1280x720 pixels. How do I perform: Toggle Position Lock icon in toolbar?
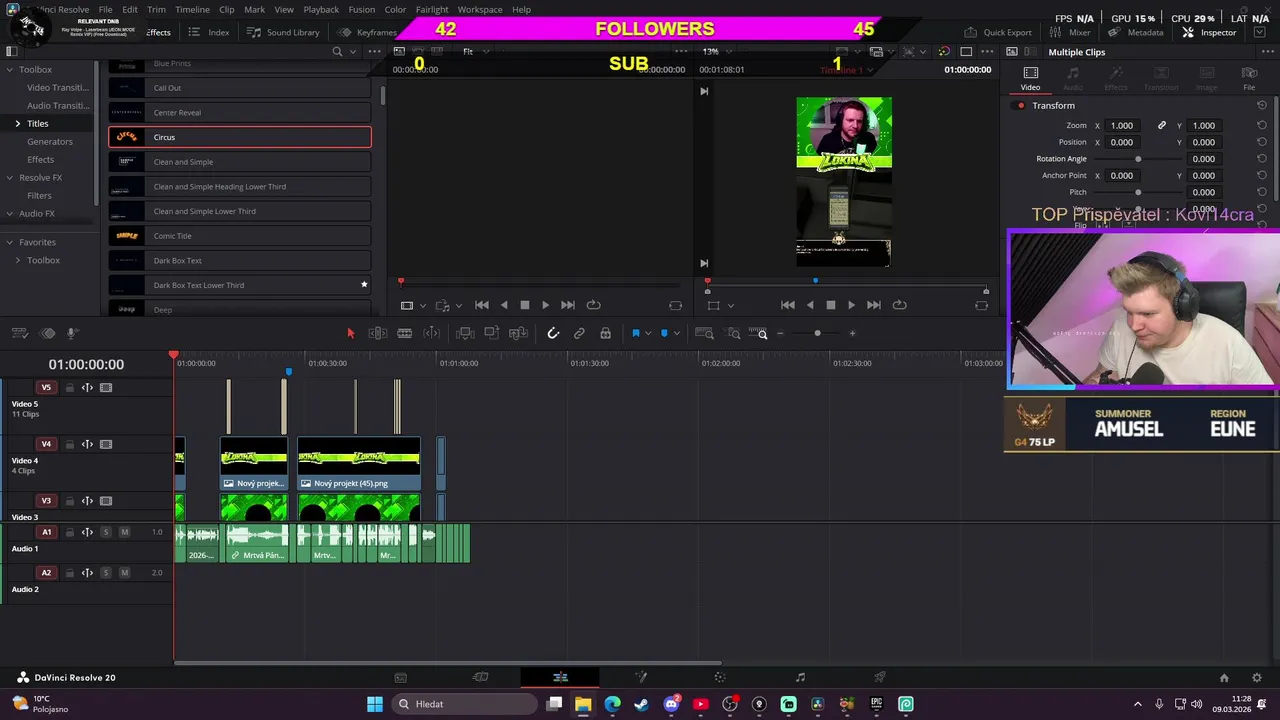click(x=605, y=333)
